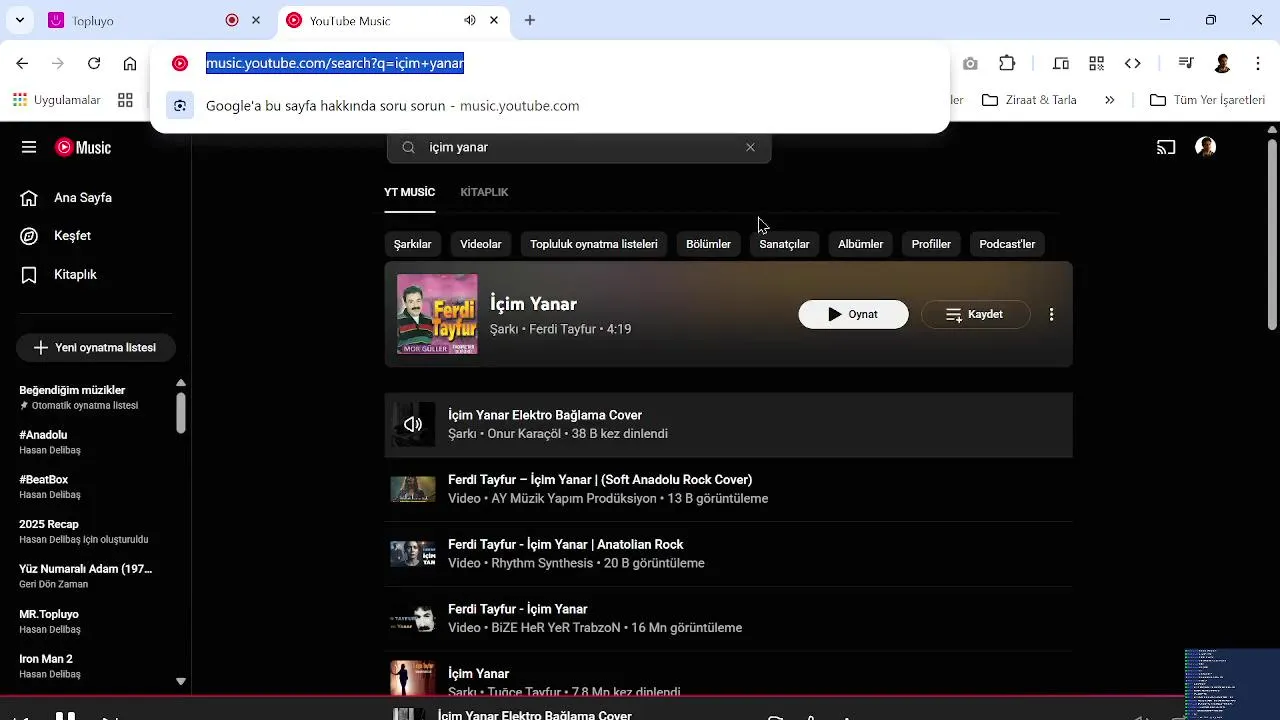Screen dimensions: 1280x720
Task: Filter results by Videolar
Action: pos(481,244)
